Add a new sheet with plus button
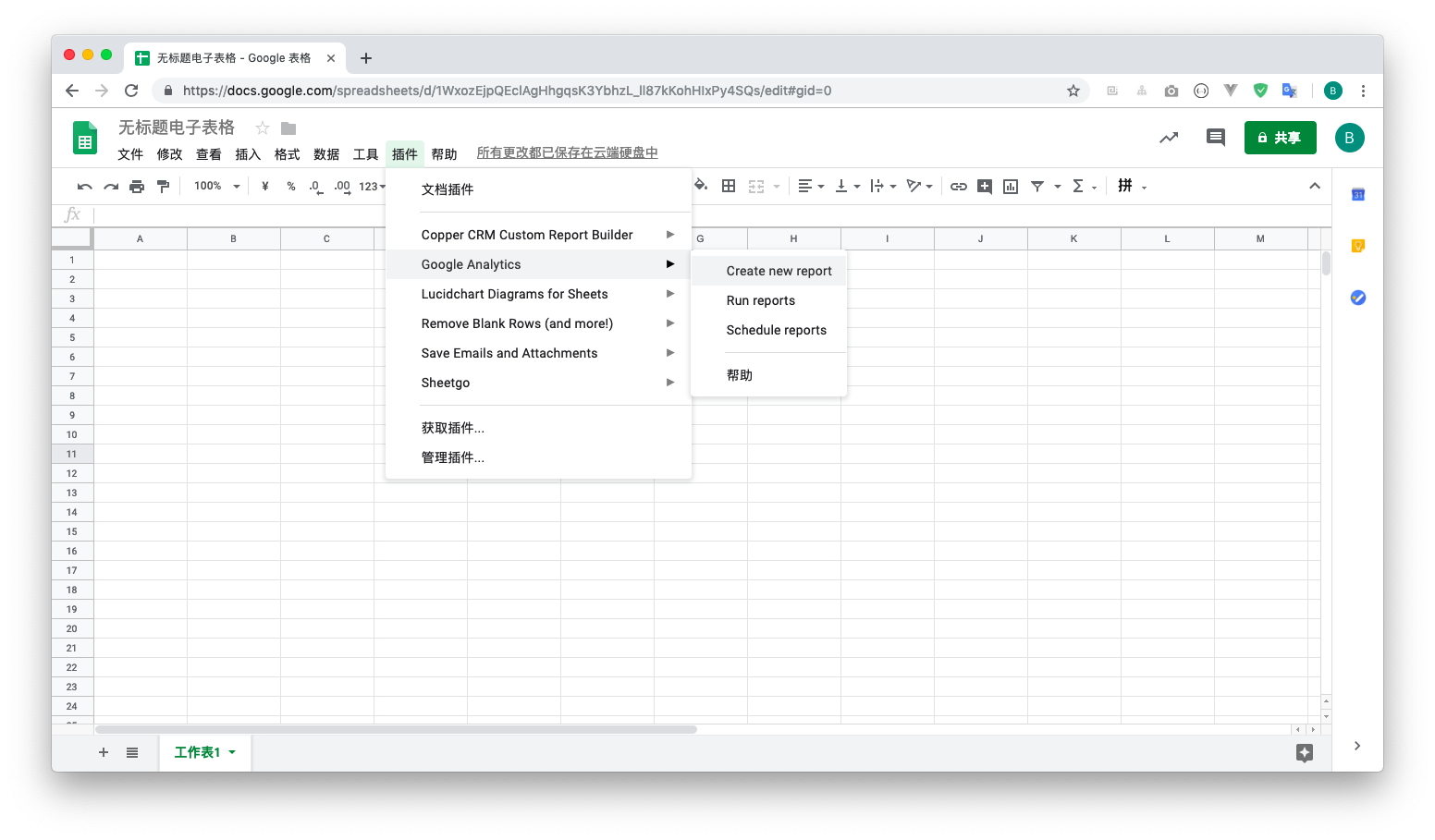This screenshot has height=840, width=1435. click(x=104, y=752)
